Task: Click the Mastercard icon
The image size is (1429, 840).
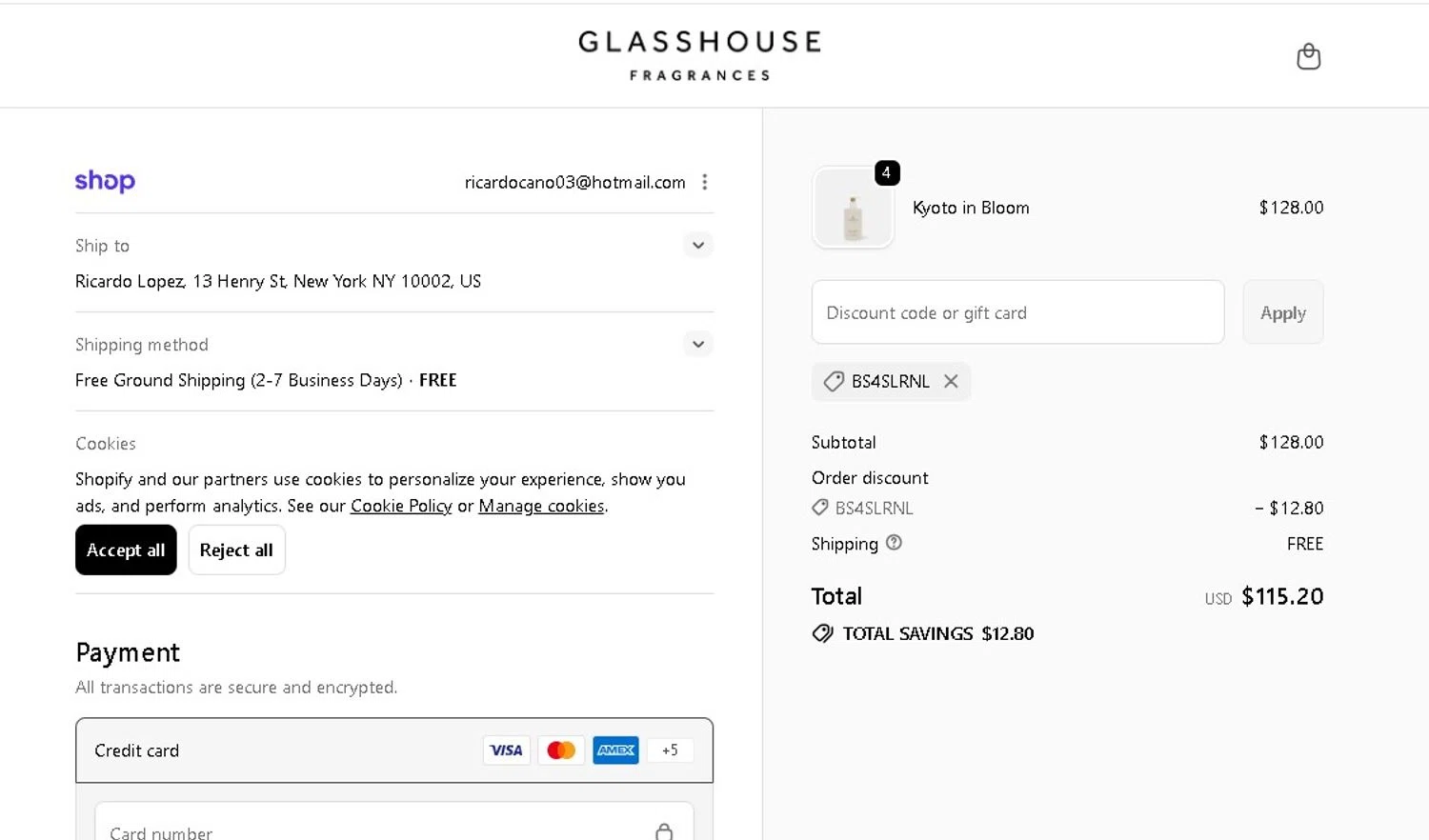Action: click(561, 750)
